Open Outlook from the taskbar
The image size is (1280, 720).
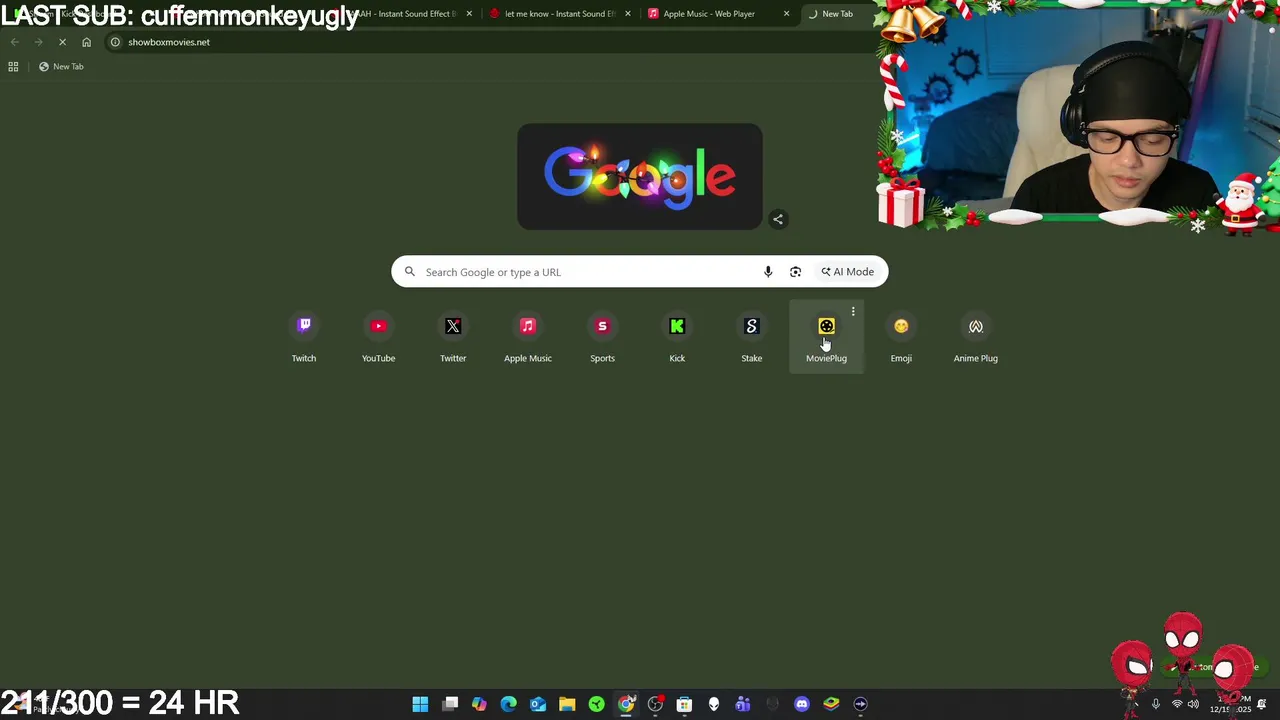point(538,704)
